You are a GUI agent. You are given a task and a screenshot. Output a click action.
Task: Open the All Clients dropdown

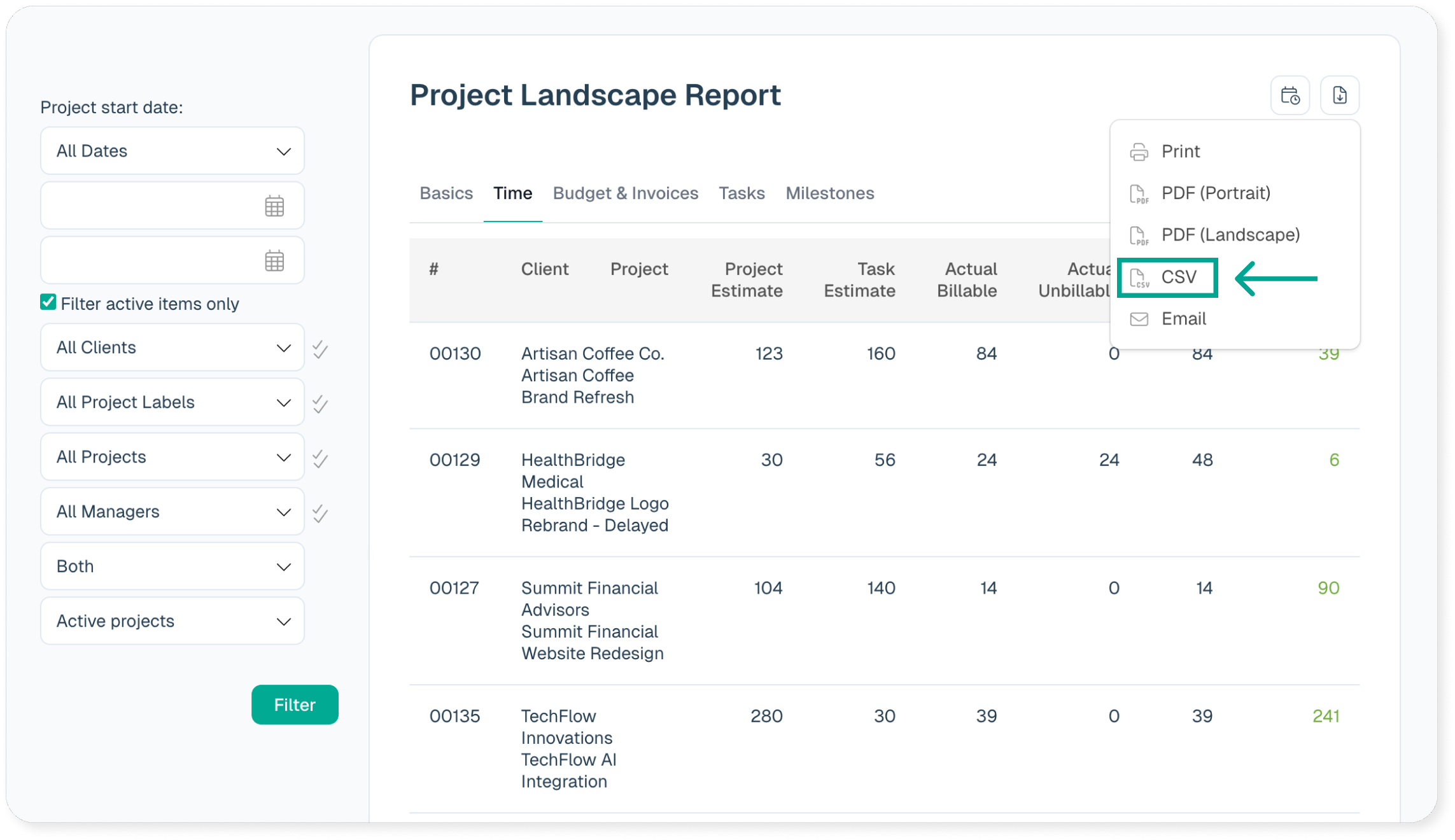pos(172,347)
